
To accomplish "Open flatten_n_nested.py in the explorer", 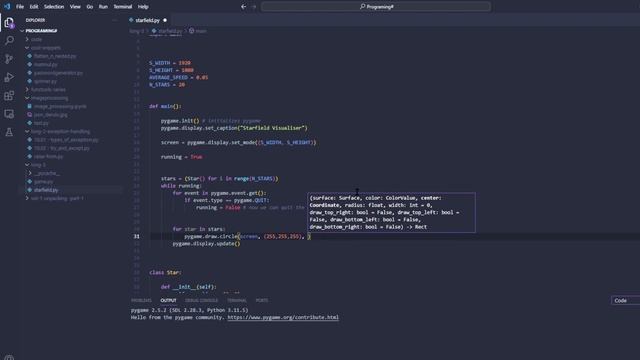I will point(55,56).
